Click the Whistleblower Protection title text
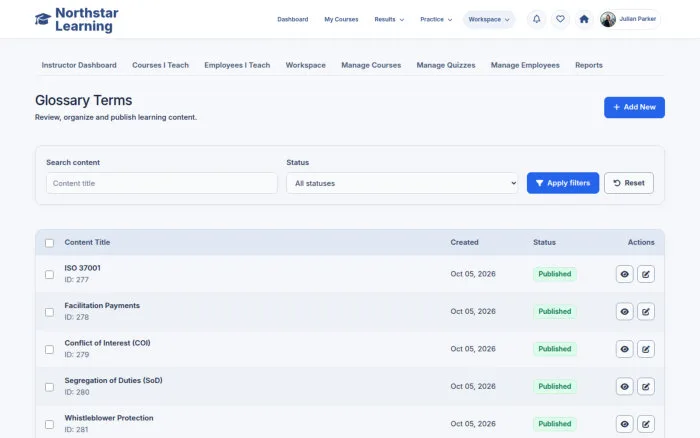The height and width of the screenshot is (438, 700). tap(109, 418)
